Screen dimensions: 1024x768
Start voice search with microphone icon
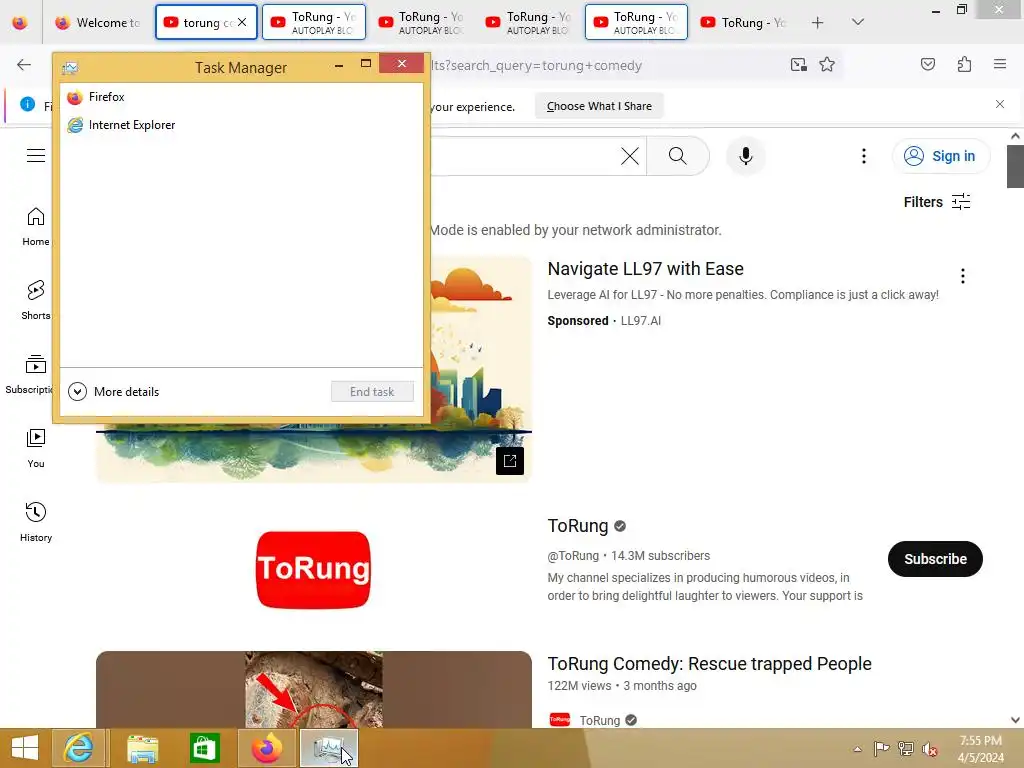pos(746,156)
